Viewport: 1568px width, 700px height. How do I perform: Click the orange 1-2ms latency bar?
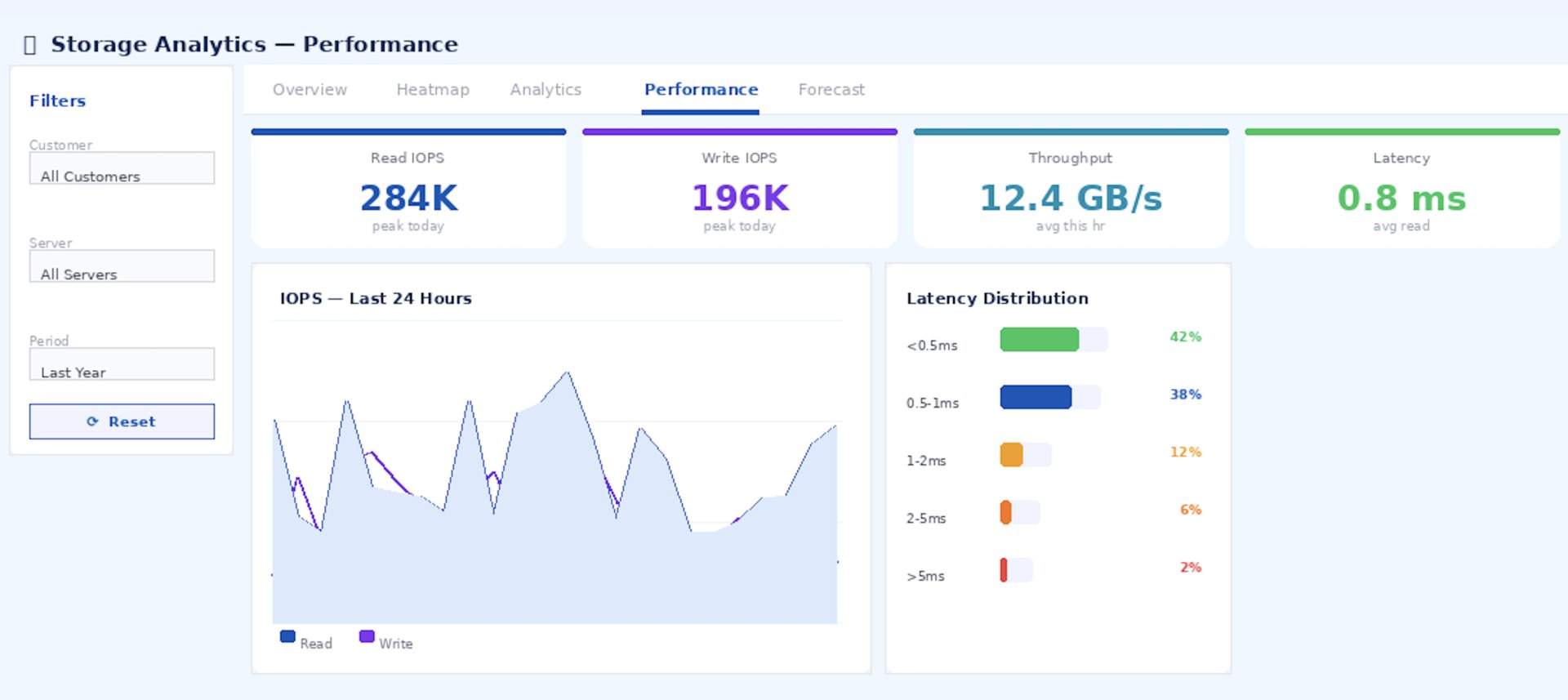tap(1011, 454)
